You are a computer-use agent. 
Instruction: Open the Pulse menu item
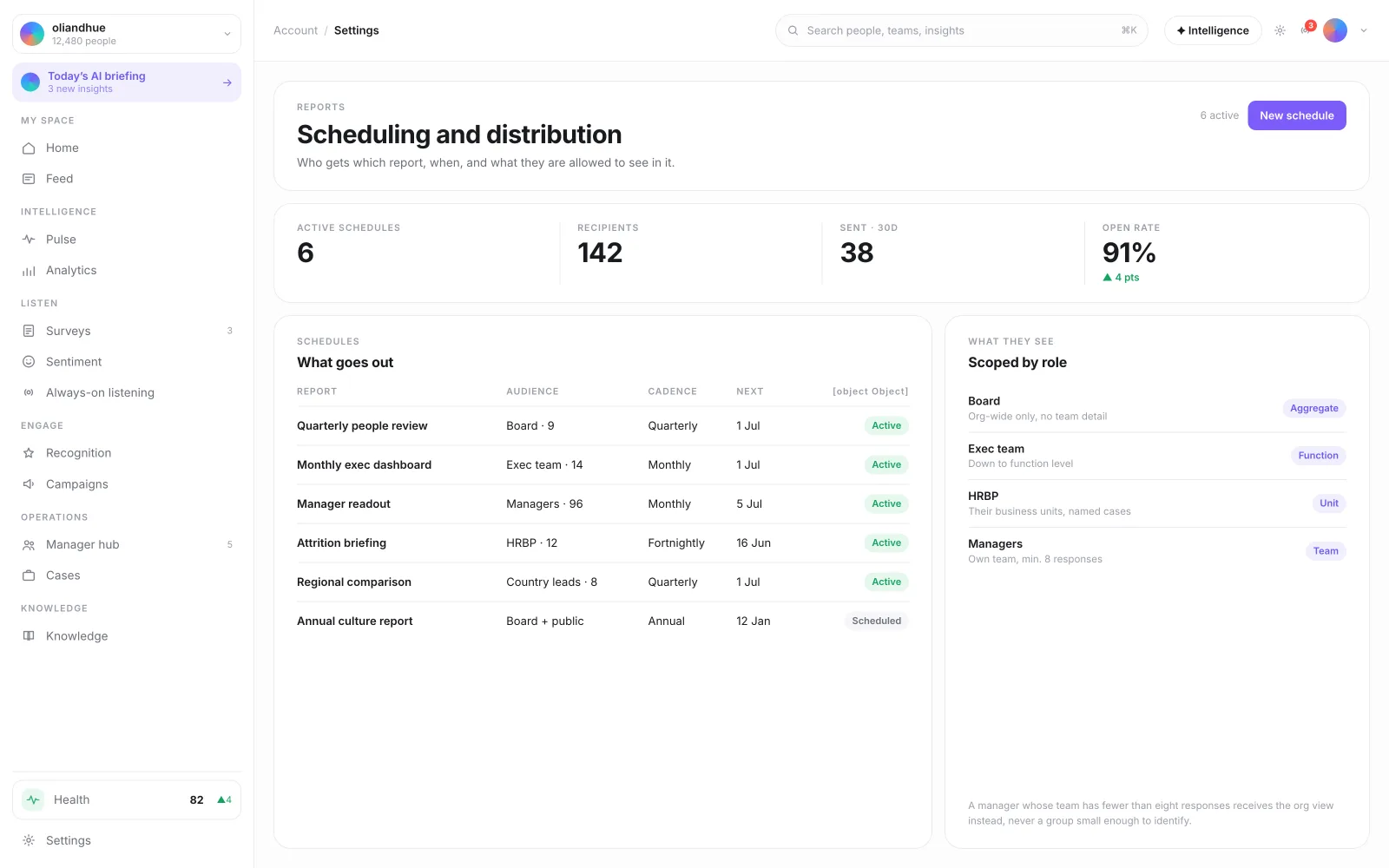(127, 240)
